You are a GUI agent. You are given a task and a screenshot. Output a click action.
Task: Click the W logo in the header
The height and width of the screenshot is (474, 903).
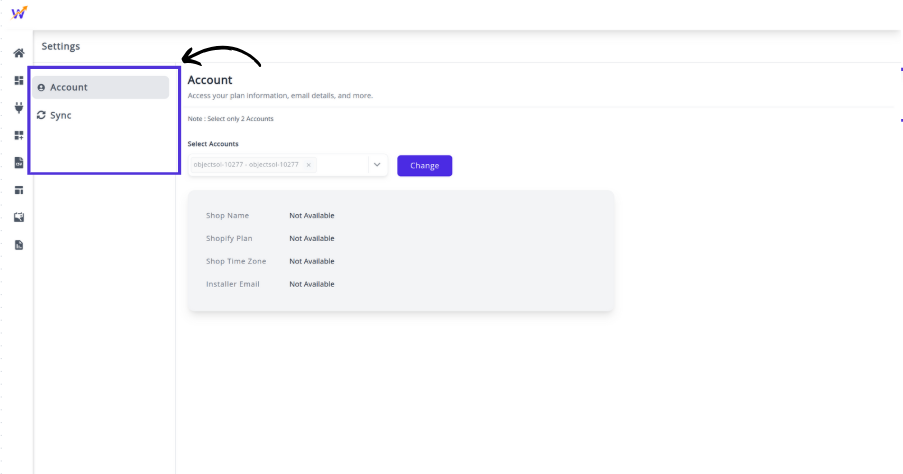point(18,12)
